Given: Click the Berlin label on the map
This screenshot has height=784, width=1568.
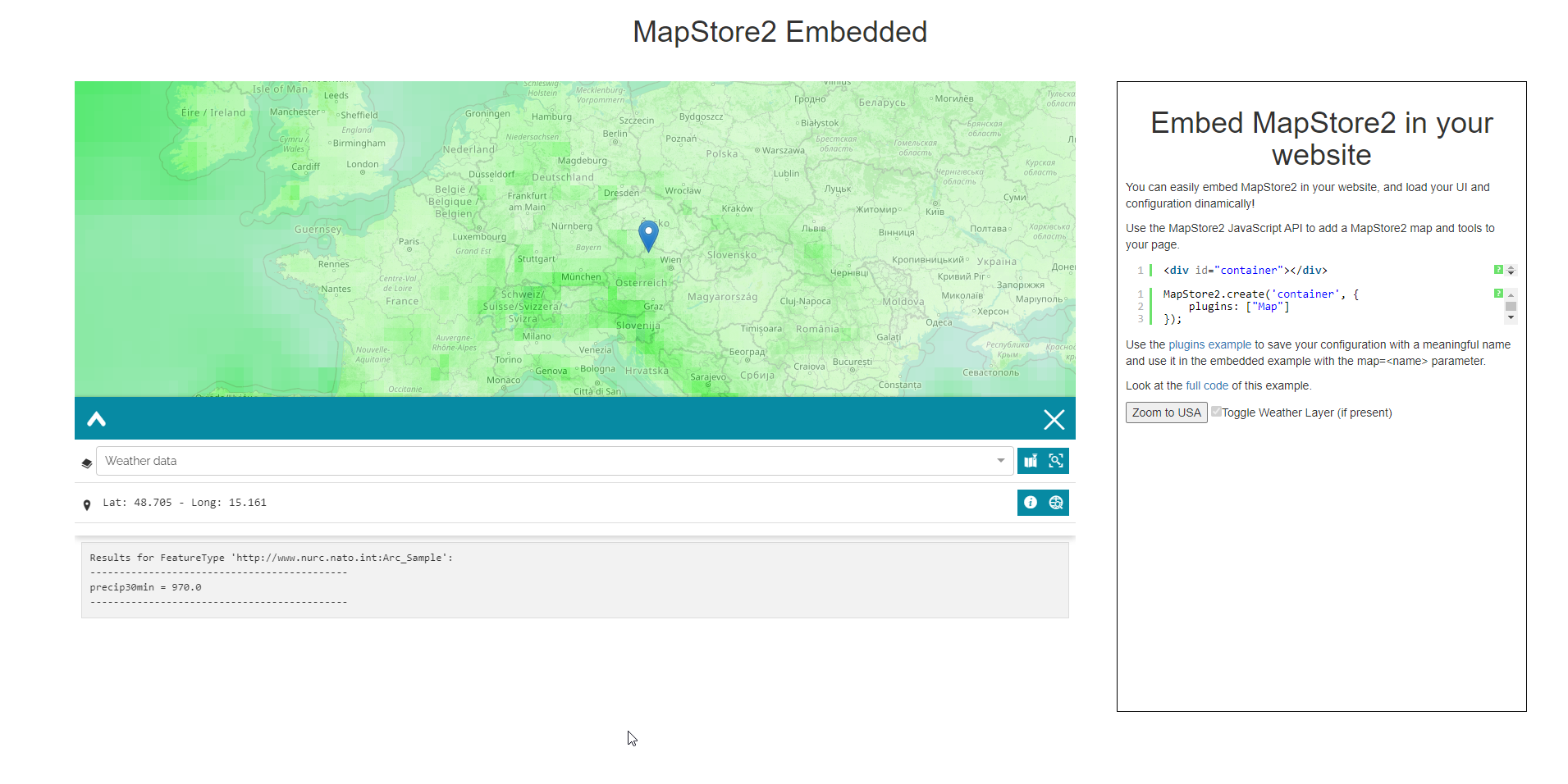Looking at the screenshot, I should tap(615, 134).
